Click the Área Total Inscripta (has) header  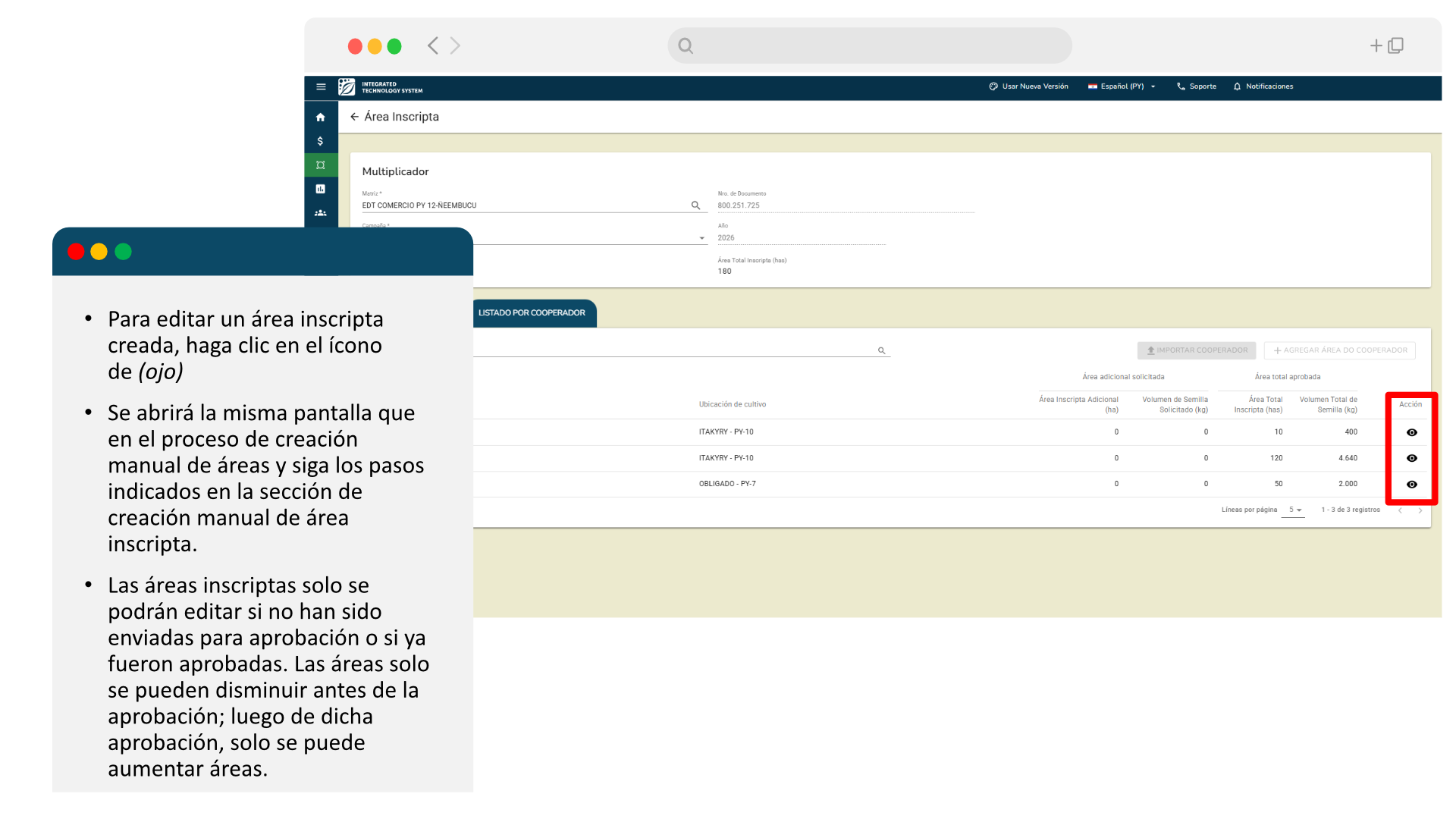(1258, 405)
